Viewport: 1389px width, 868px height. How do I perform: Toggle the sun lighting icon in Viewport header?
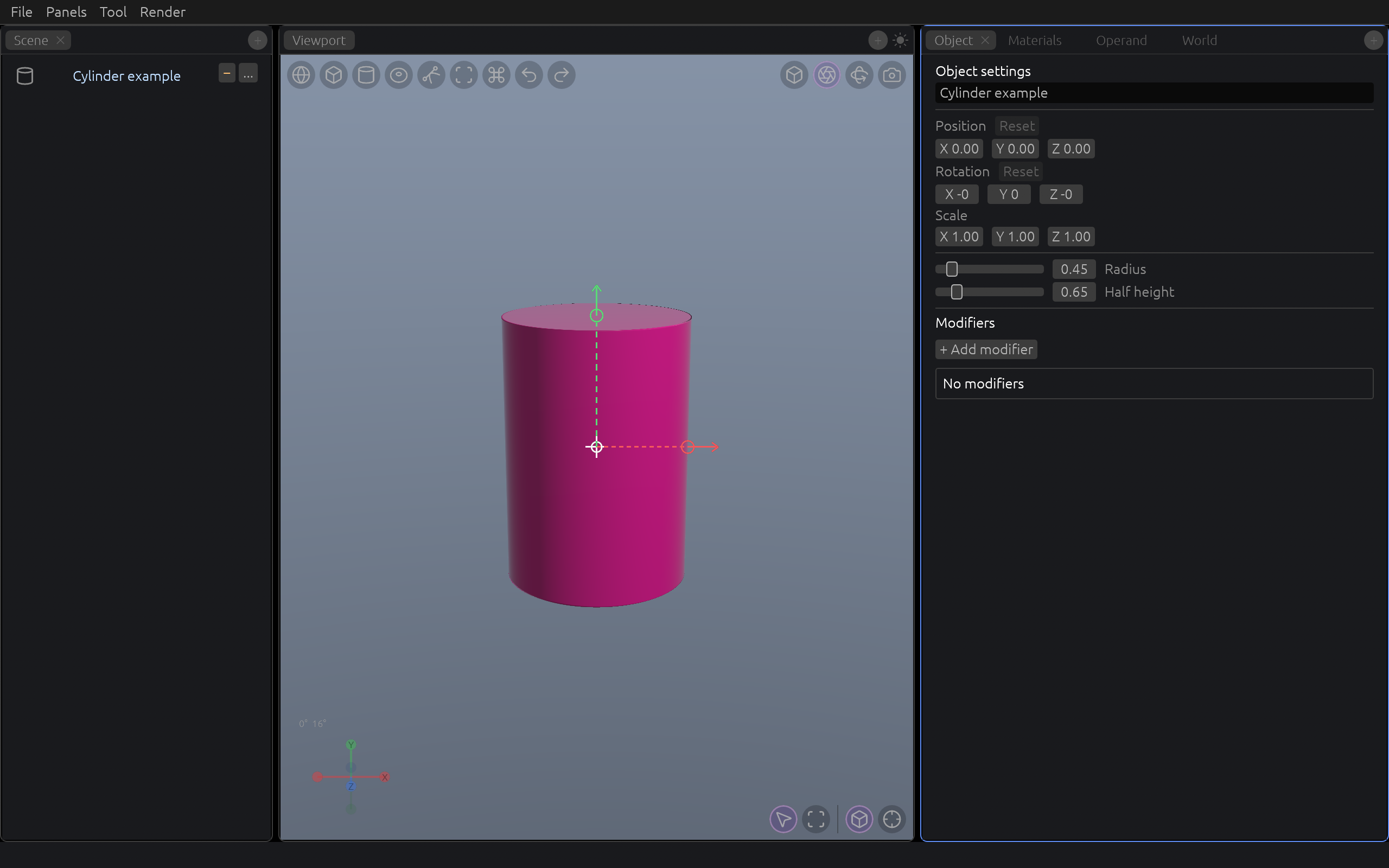tap(900, 40)
